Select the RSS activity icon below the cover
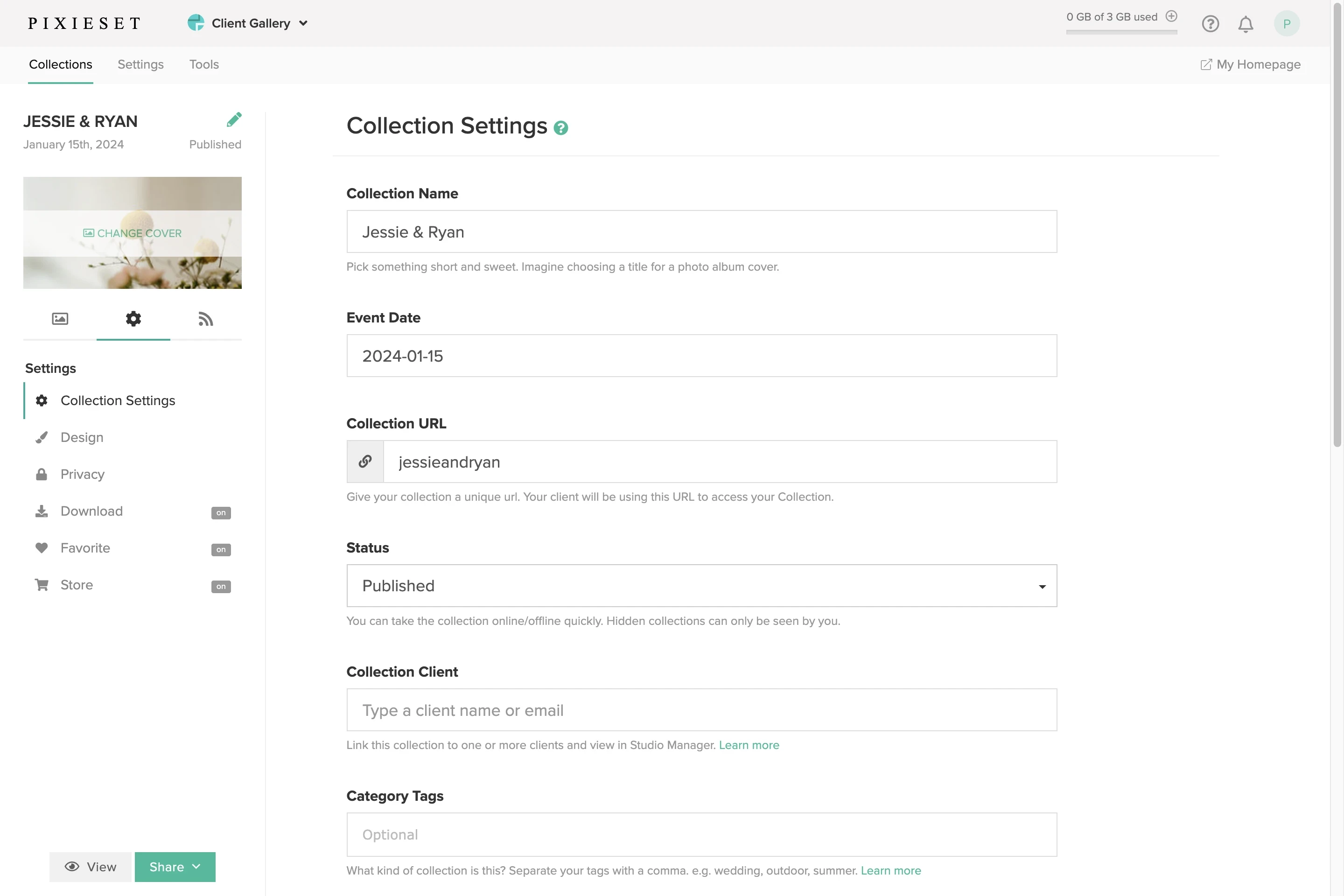The height and width of the screenshot is (896, 1344). pos(206,319)
